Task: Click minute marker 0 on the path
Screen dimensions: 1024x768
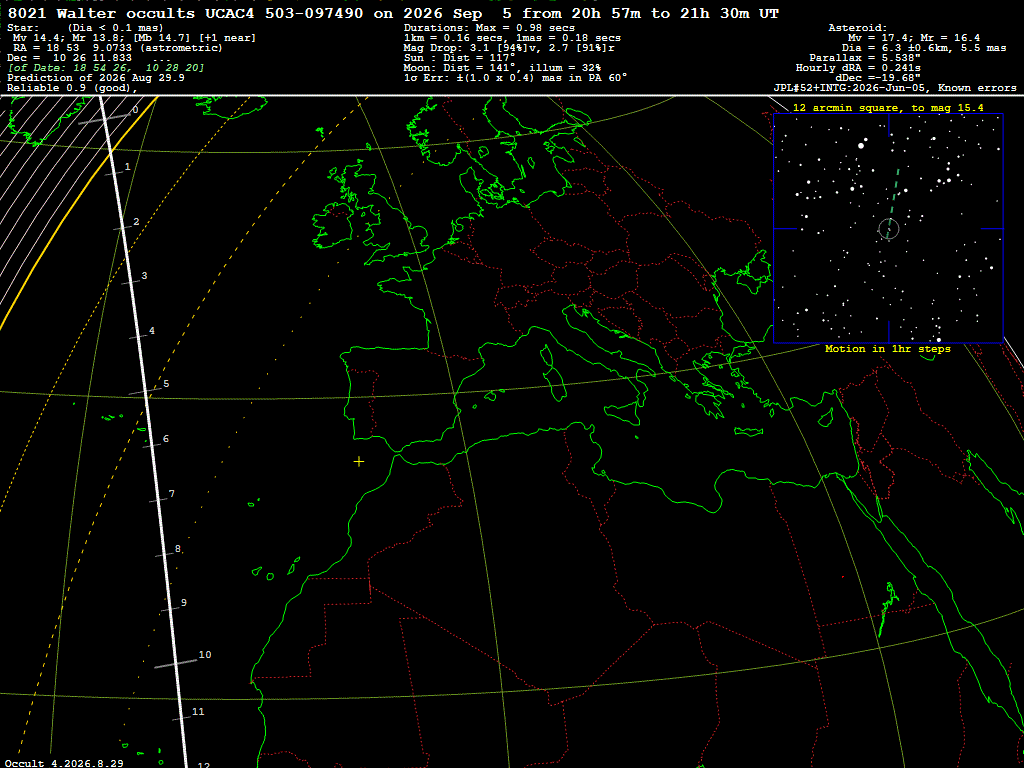Action: 135,110
